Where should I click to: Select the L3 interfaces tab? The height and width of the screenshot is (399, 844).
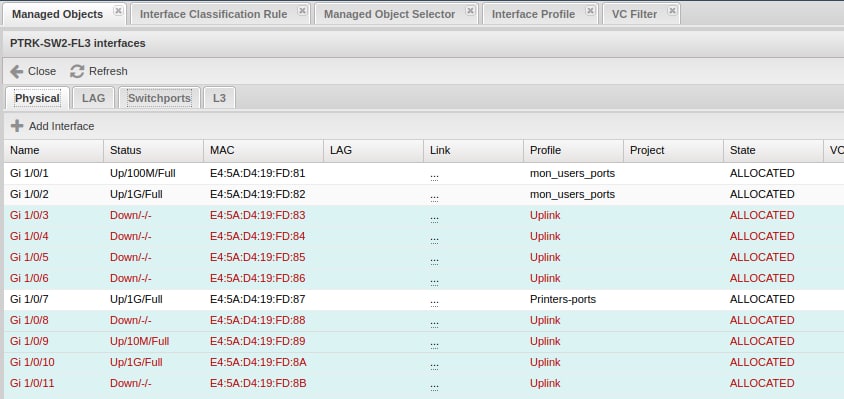click(x=219, y=98)
